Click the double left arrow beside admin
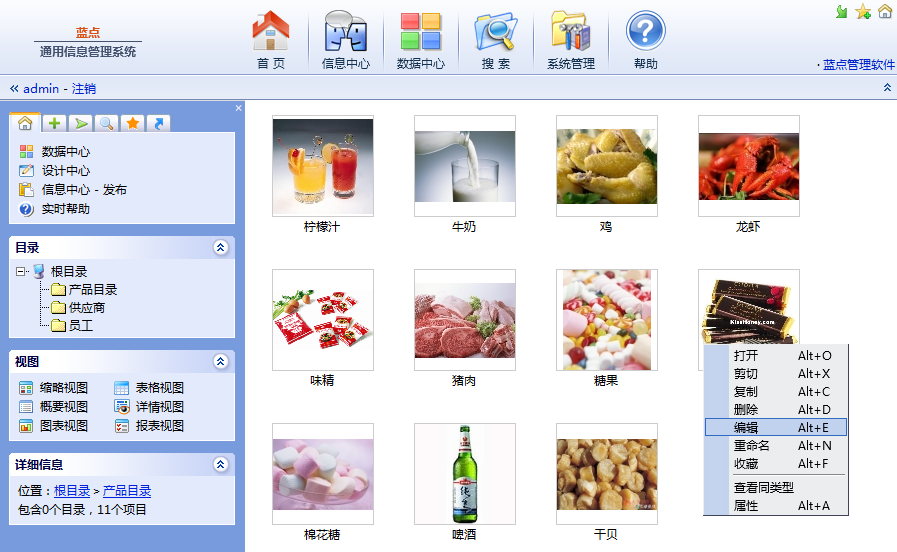This screenshot has height=552, width=897. coord(14,89)
